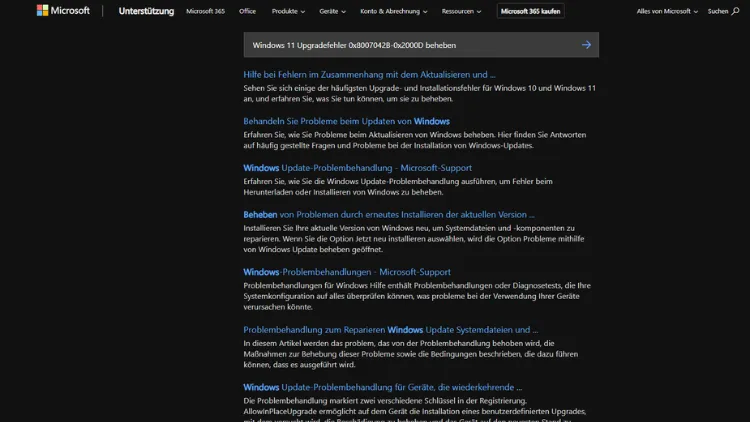Submit search with the arrow icon

(x=586, y=45)
